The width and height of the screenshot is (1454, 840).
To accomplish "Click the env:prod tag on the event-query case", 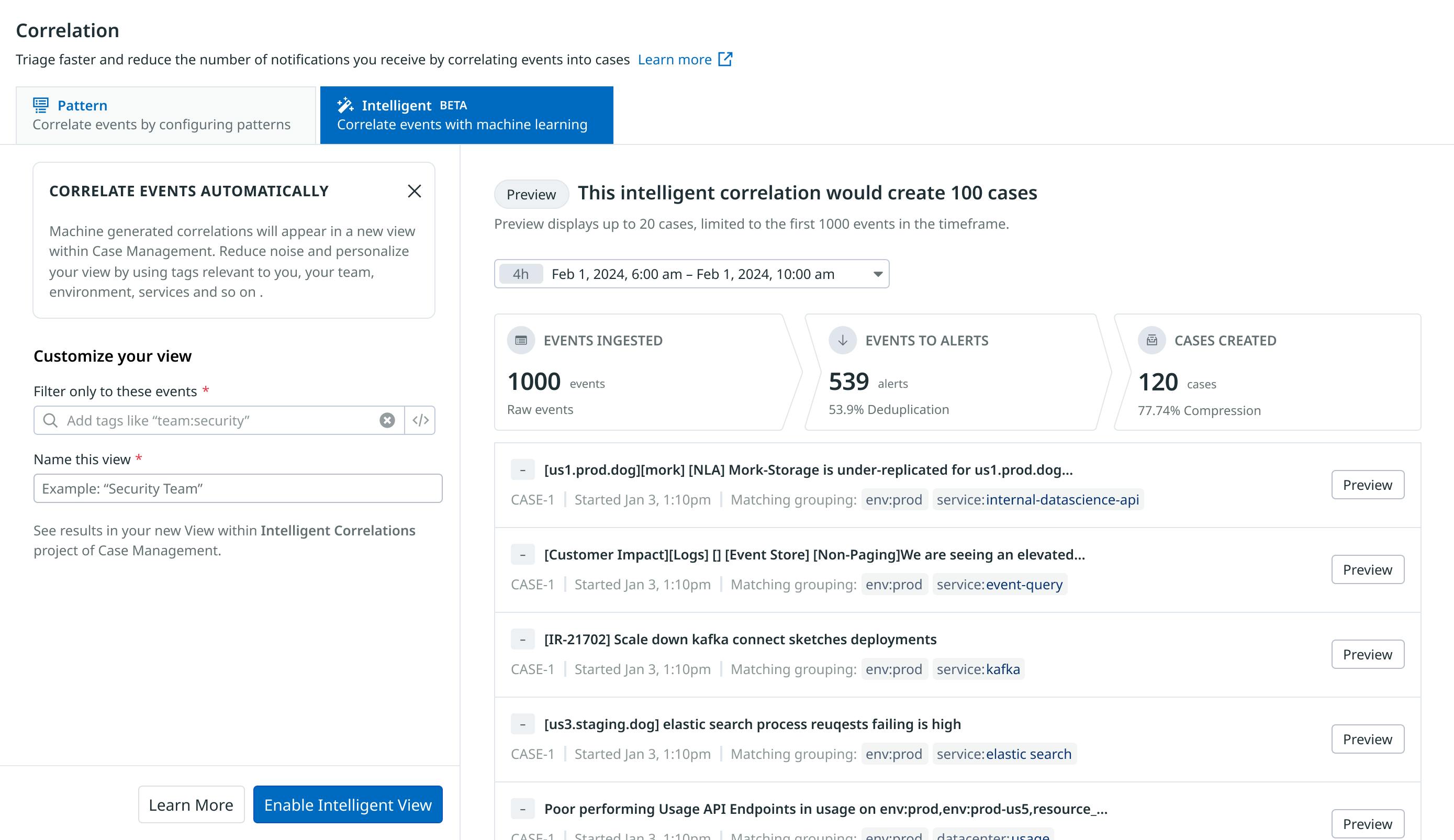I will (x=895, y=584).
